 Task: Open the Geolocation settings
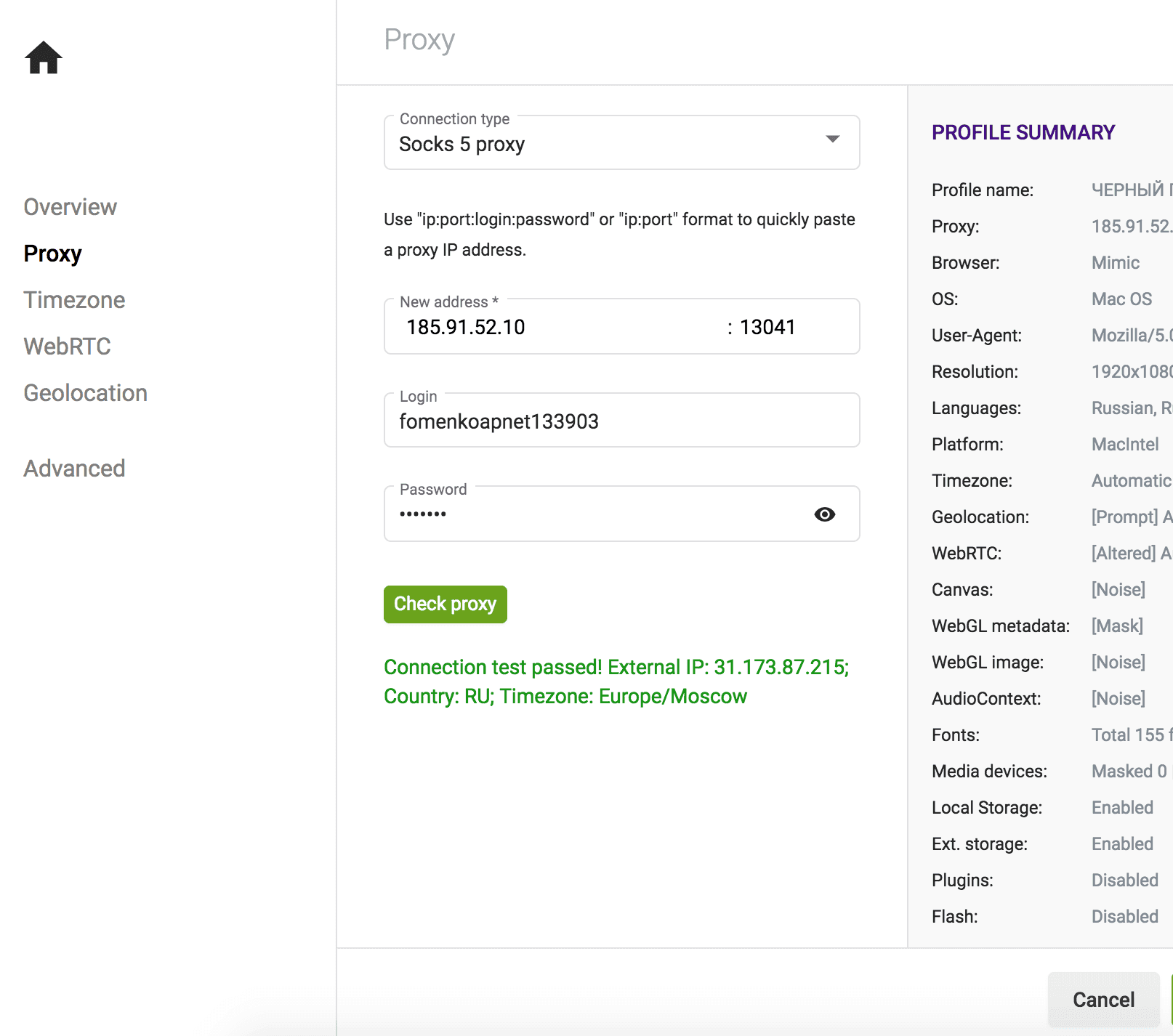pyautogui.click(x=86, y=392)
